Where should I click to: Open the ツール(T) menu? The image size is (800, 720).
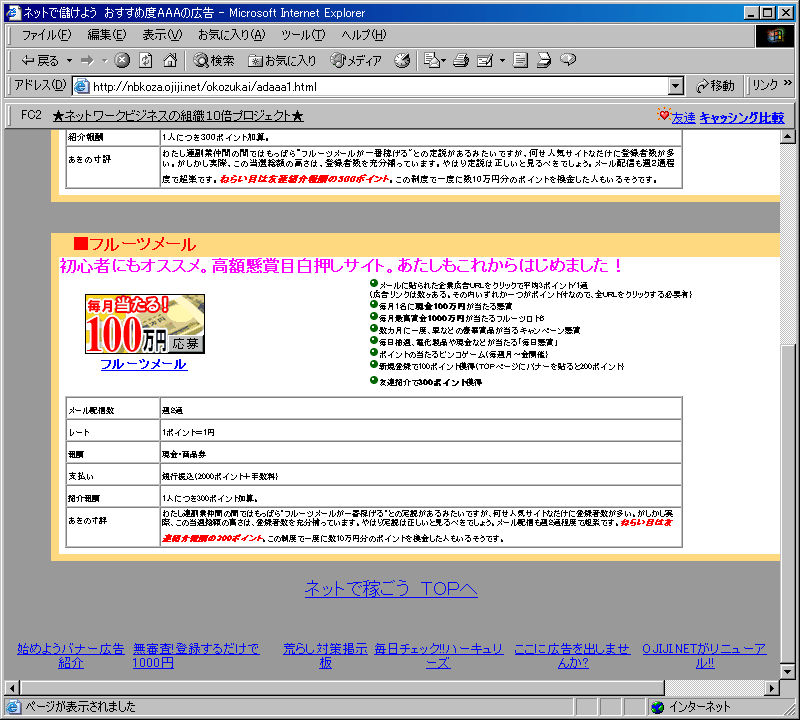point(303,35)
